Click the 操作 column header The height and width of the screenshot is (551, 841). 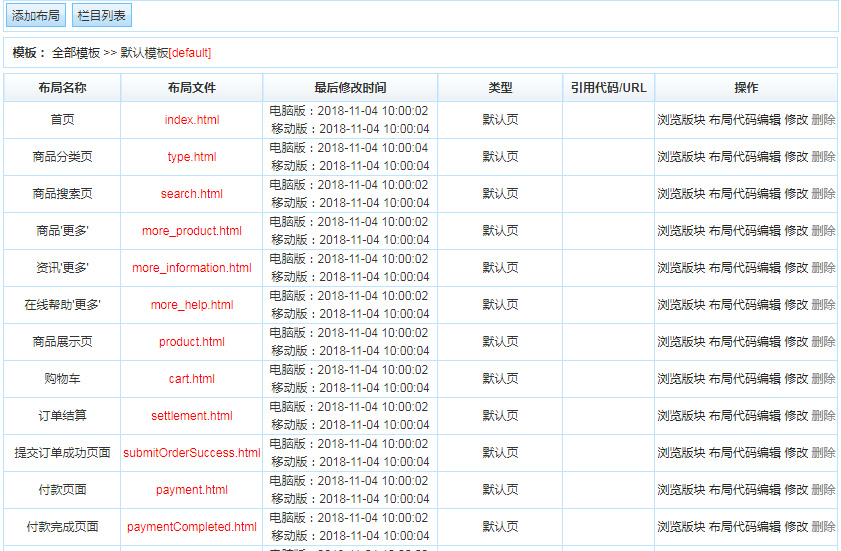click(746, 87)
